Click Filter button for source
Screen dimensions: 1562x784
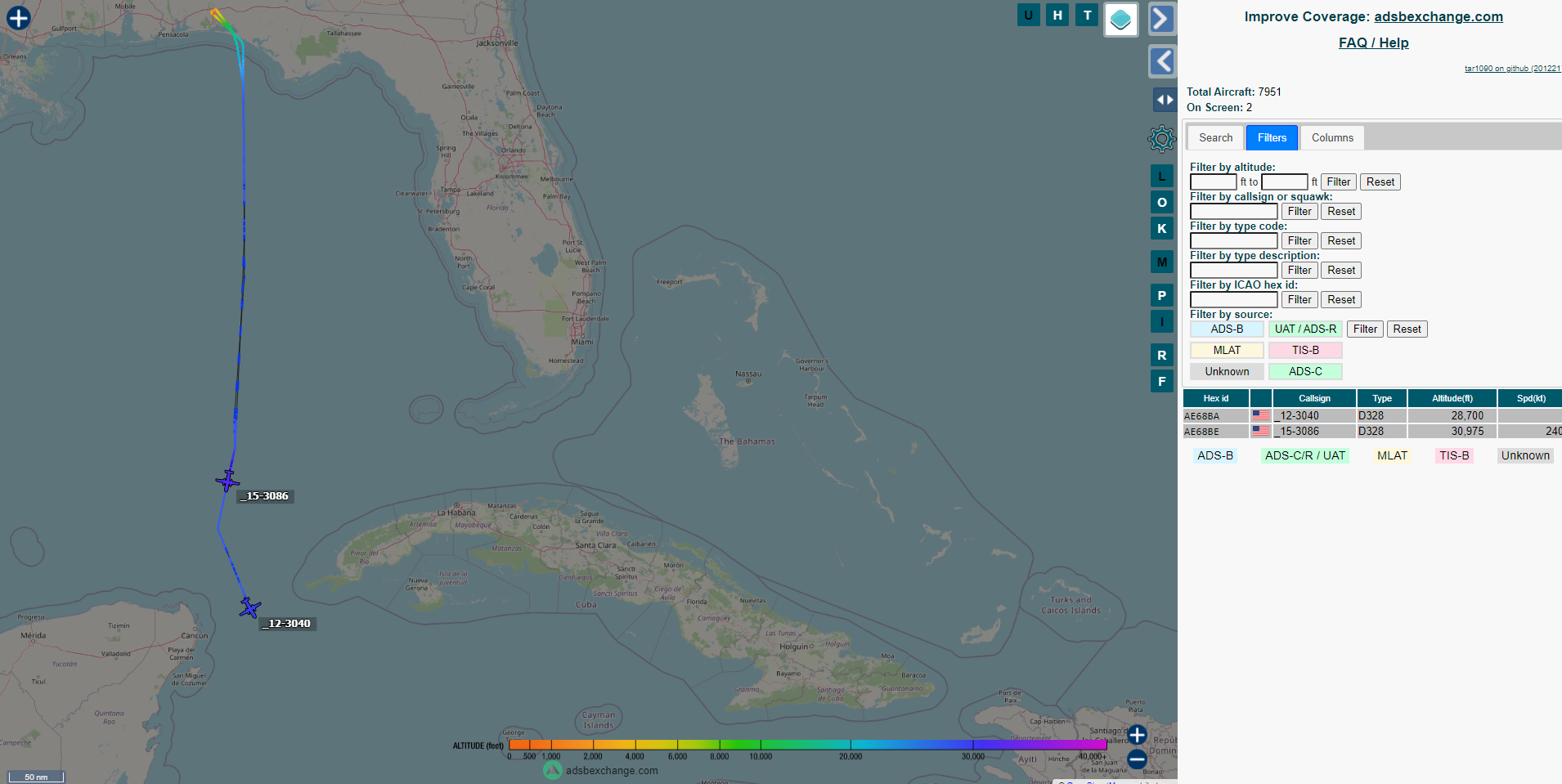(1365, 329)
